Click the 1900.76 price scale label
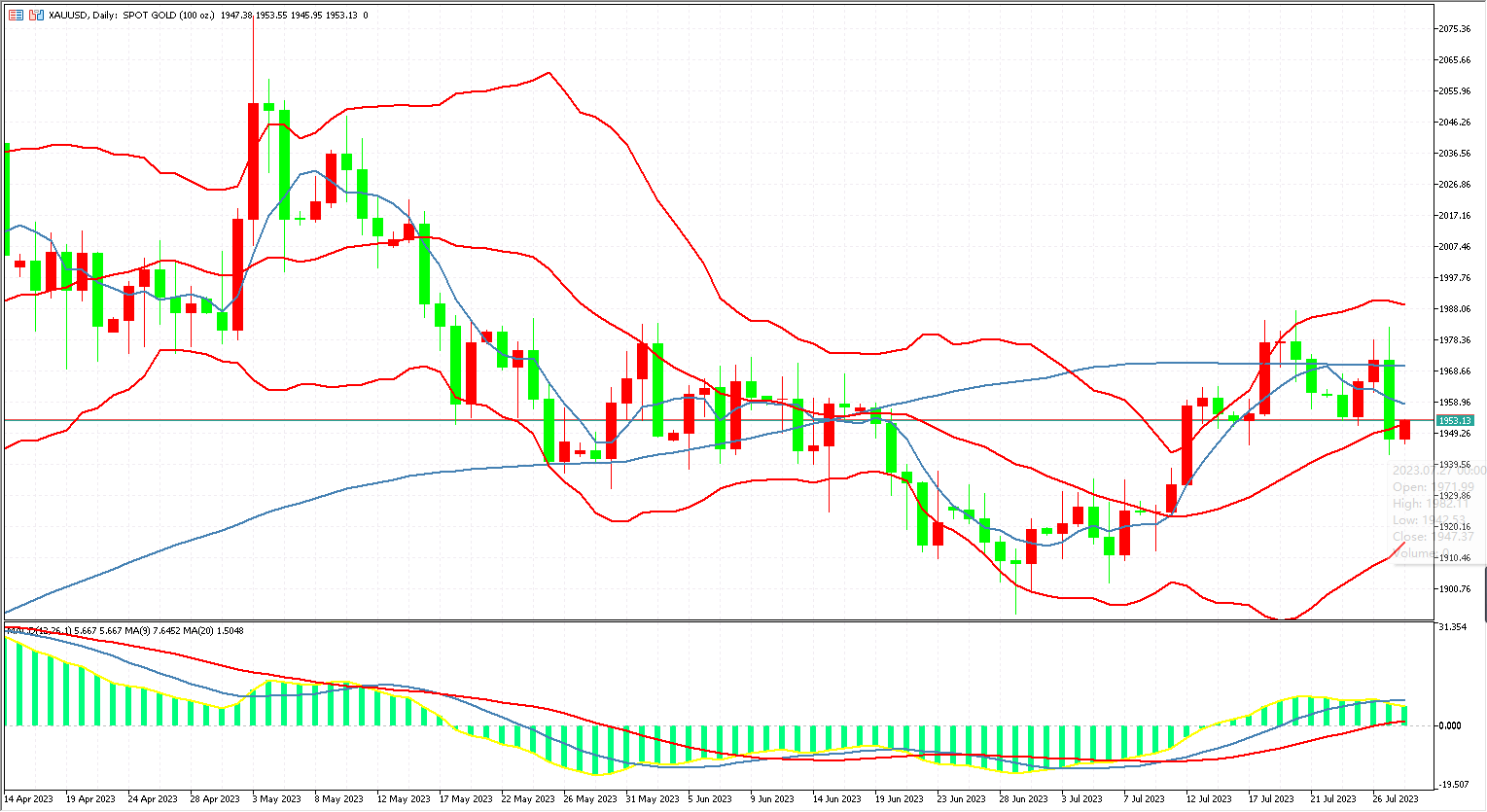This screenshot has width=1487, height=812. point(1455,589)
